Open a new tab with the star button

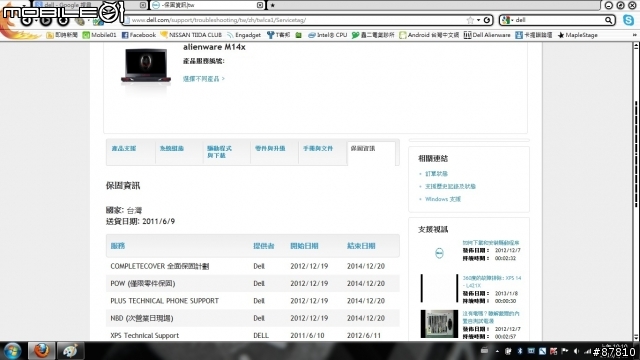[x=273, y=5]
